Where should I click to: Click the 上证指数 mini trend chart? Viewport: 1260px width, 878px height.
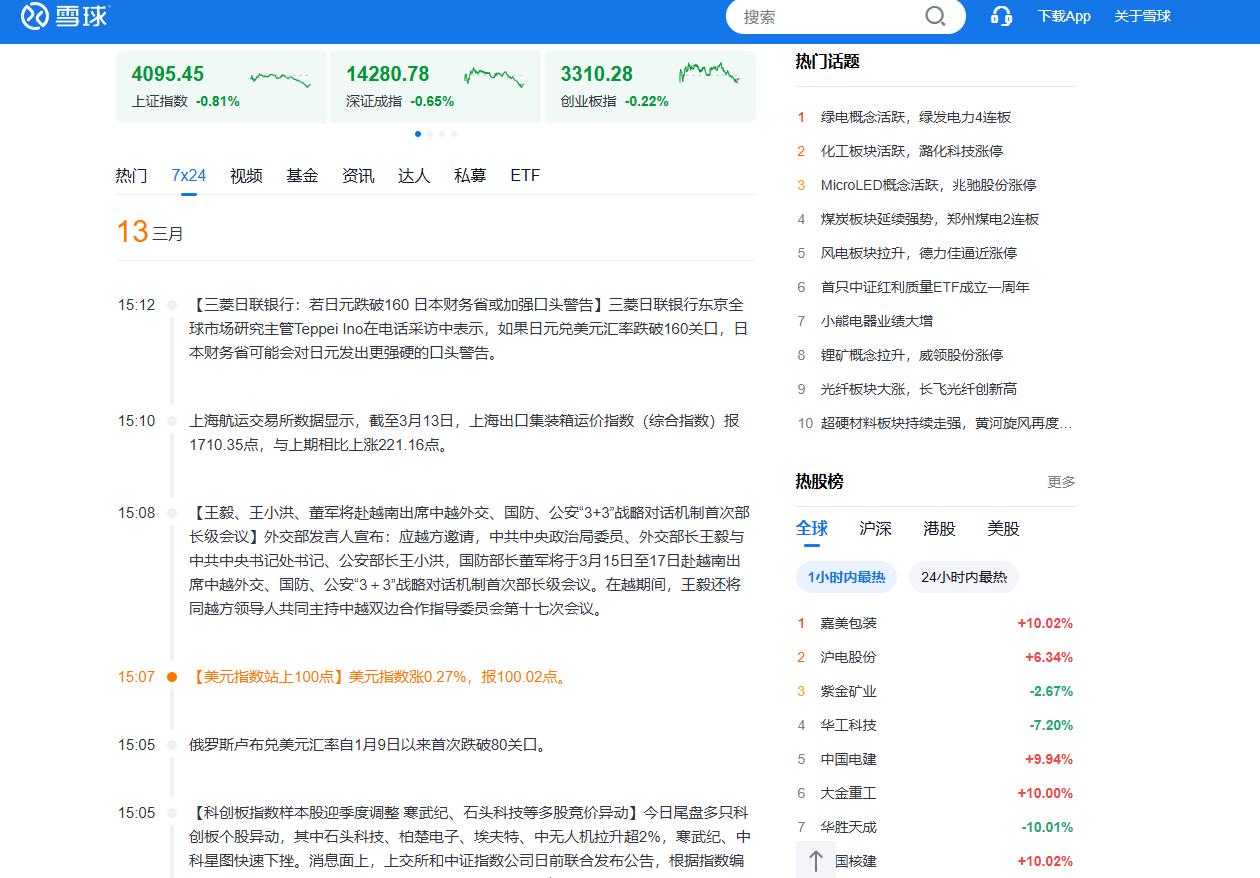pyautogui.click(x=281, y=77)
